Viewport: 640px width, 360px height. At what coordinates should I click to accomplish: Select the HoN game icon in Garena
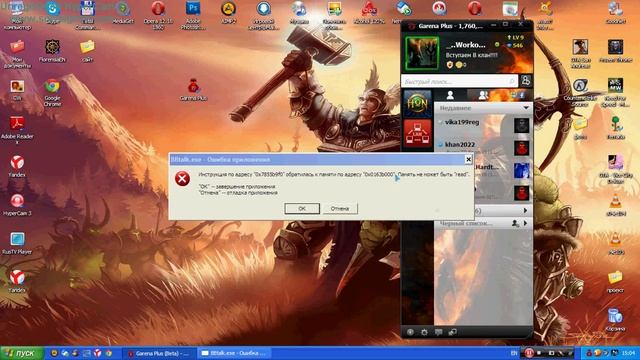point(418,103)
